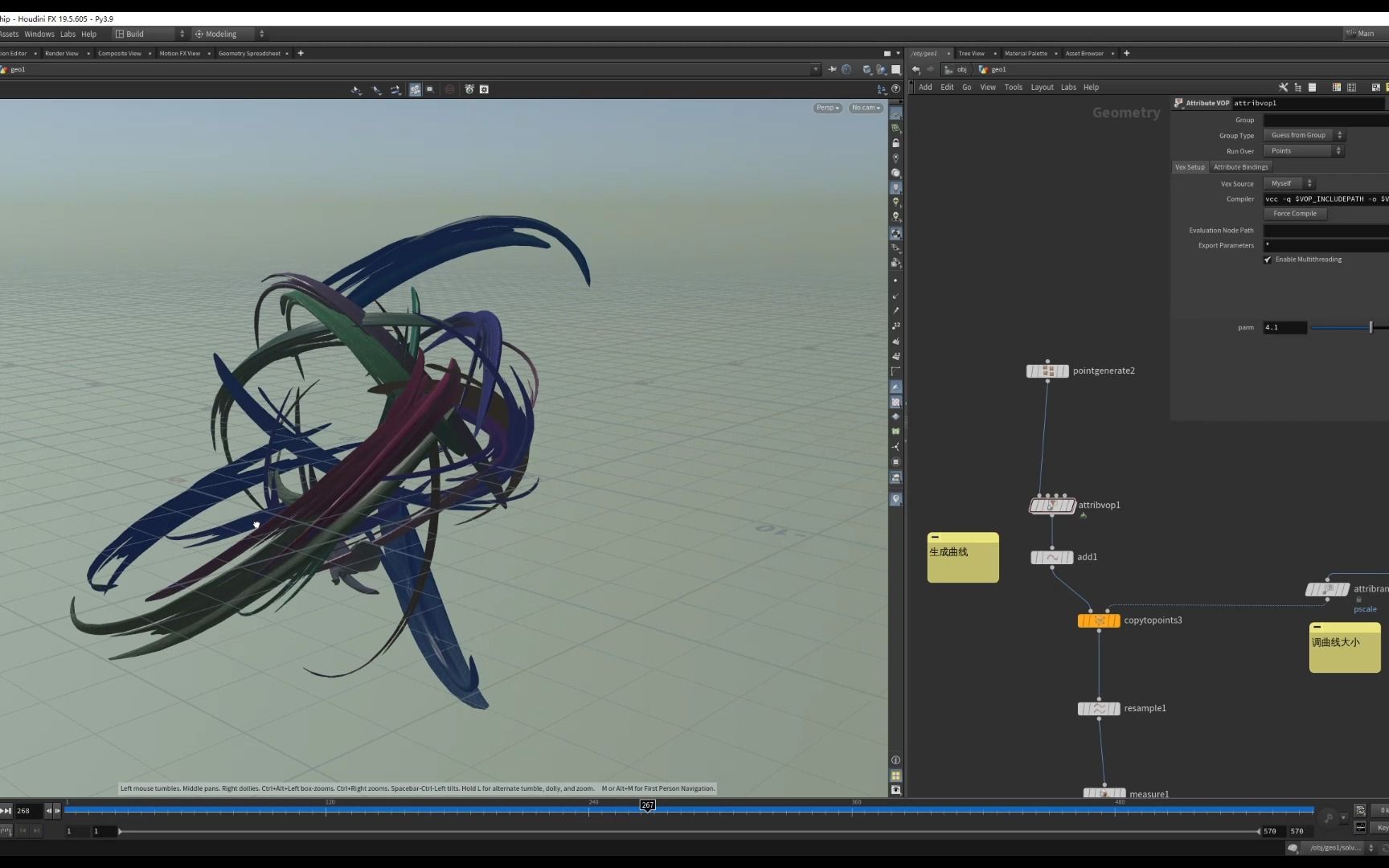The height and width of the screenshot is (868, 1389).
Task: Switch to the Attribute Bindings tab
Action: tap(1240, 167)
